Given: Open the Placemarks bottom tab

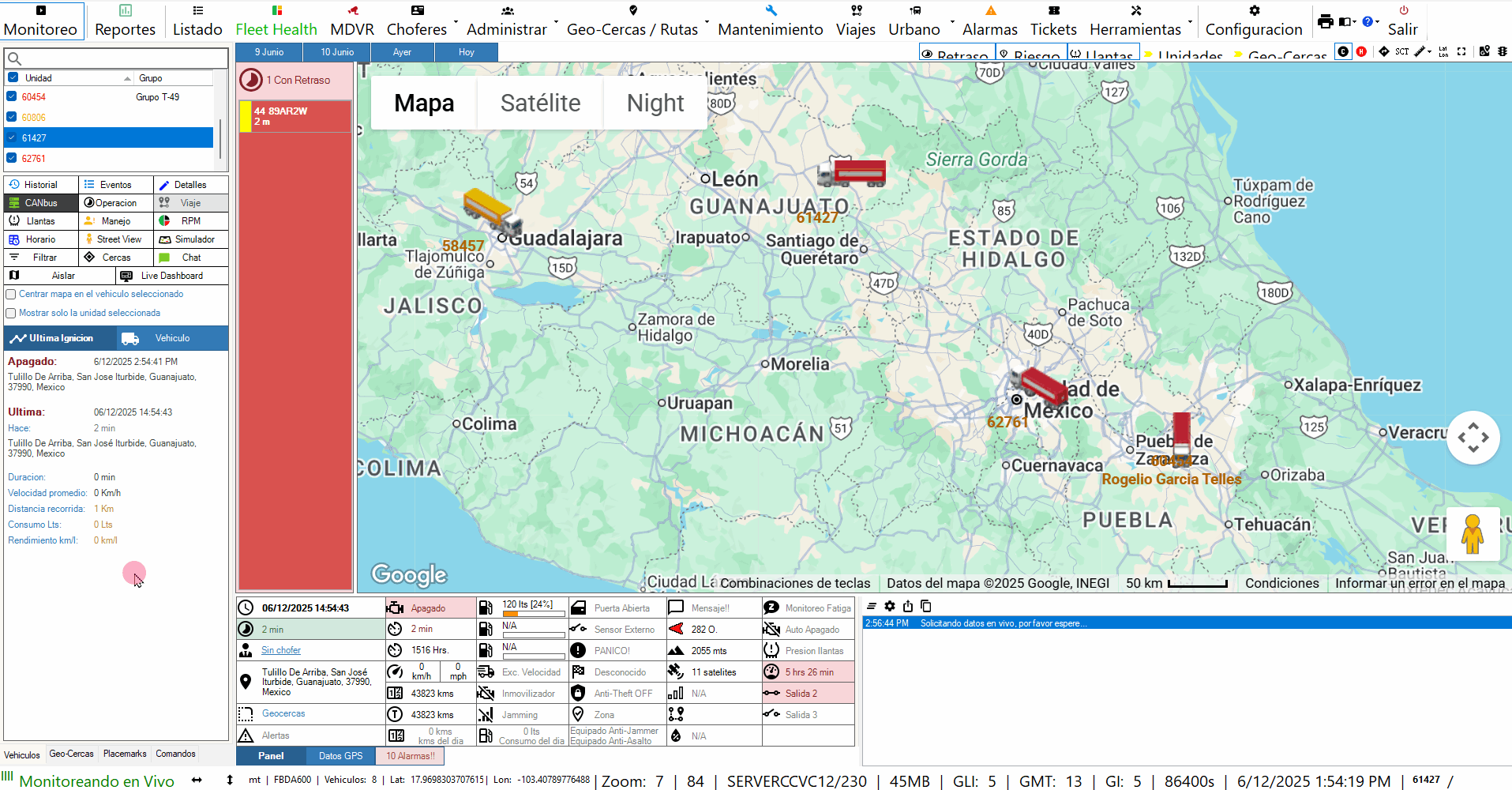Looking at the screenshot, I should pos(125,754).
